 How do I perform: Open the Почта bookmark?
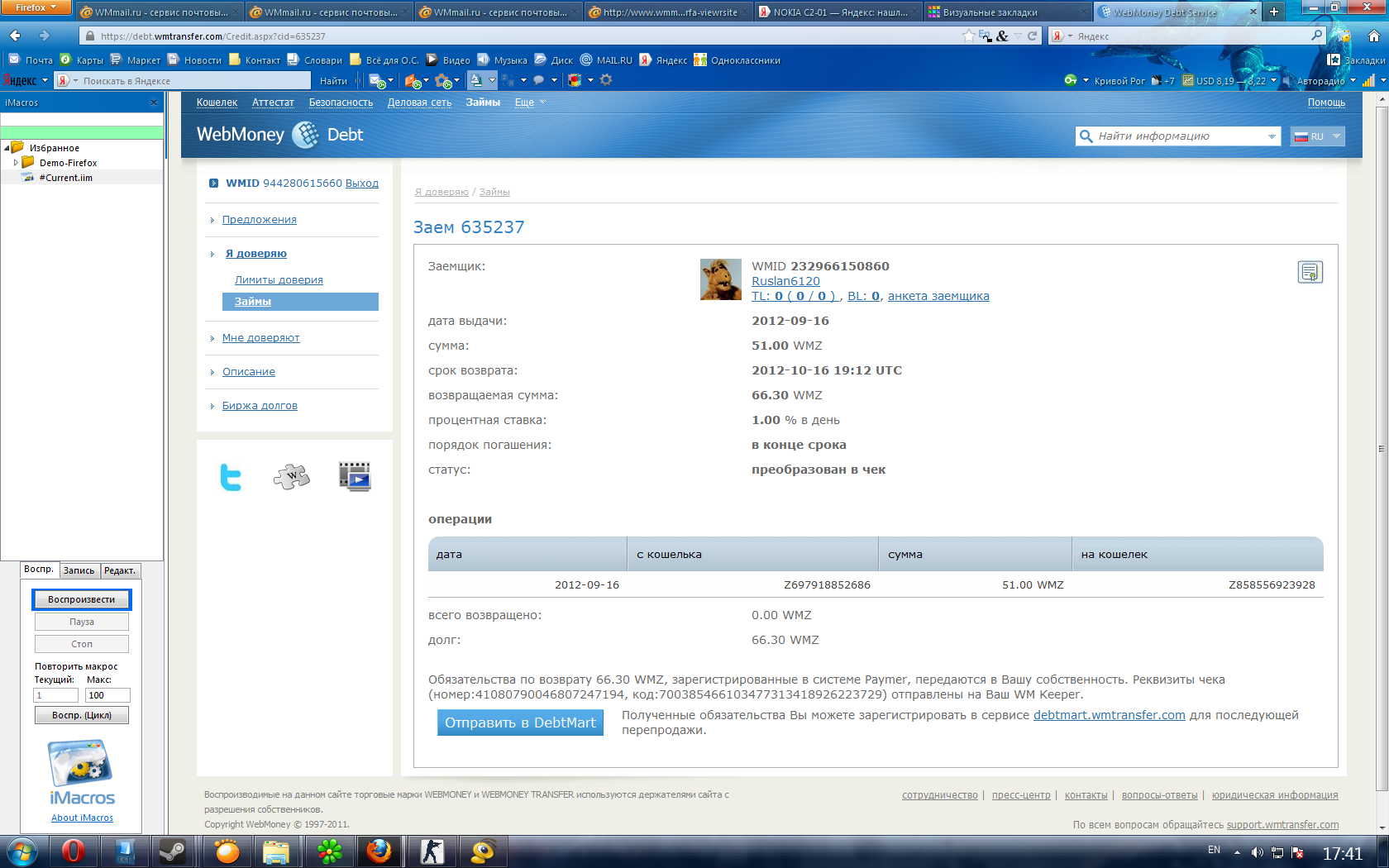(31, 60)
